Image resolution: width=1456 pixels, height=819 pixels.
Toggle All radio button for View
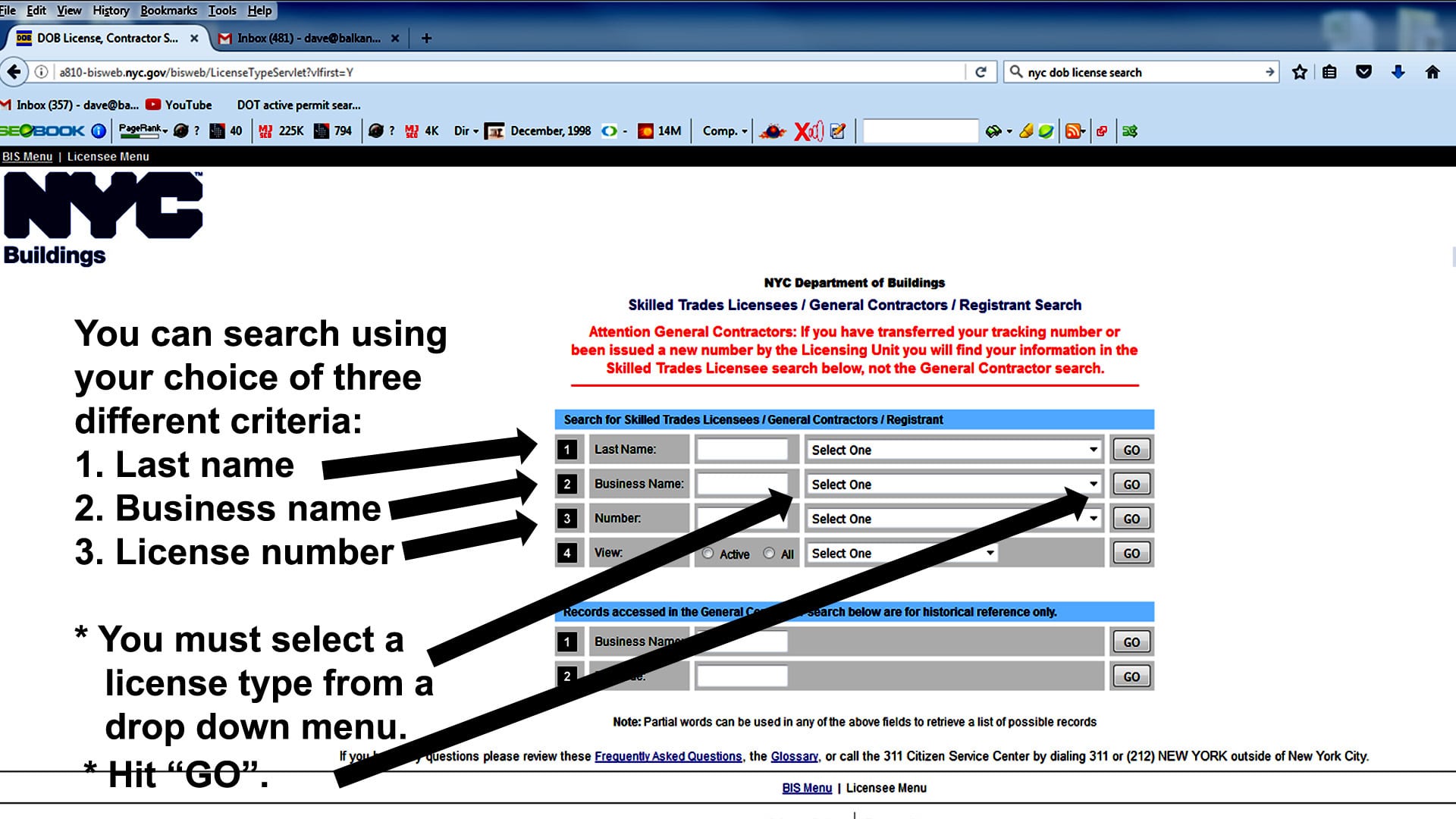769,552
